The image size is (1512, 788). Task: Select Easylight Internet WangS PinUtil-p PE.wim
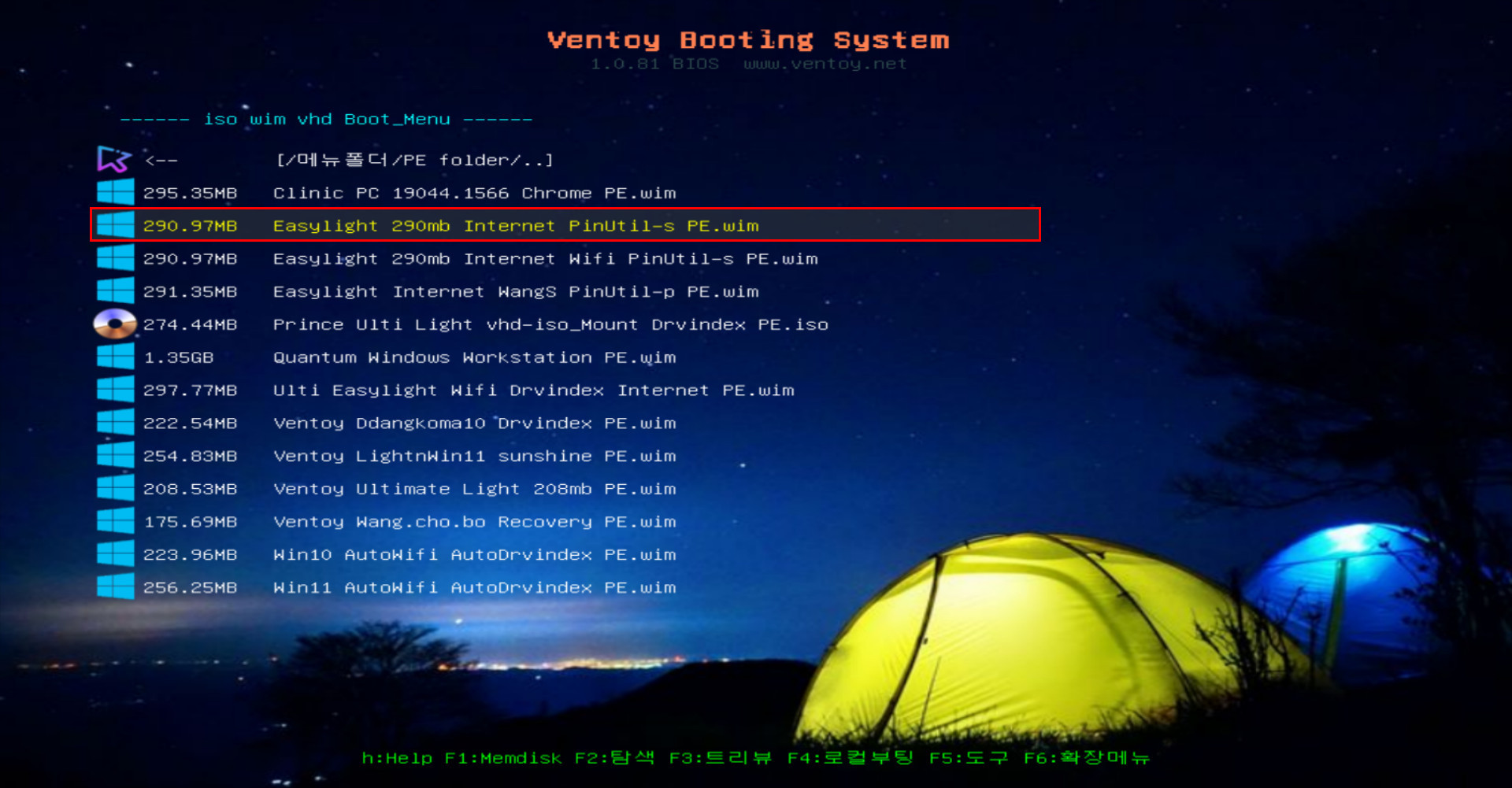pos(516,292)
